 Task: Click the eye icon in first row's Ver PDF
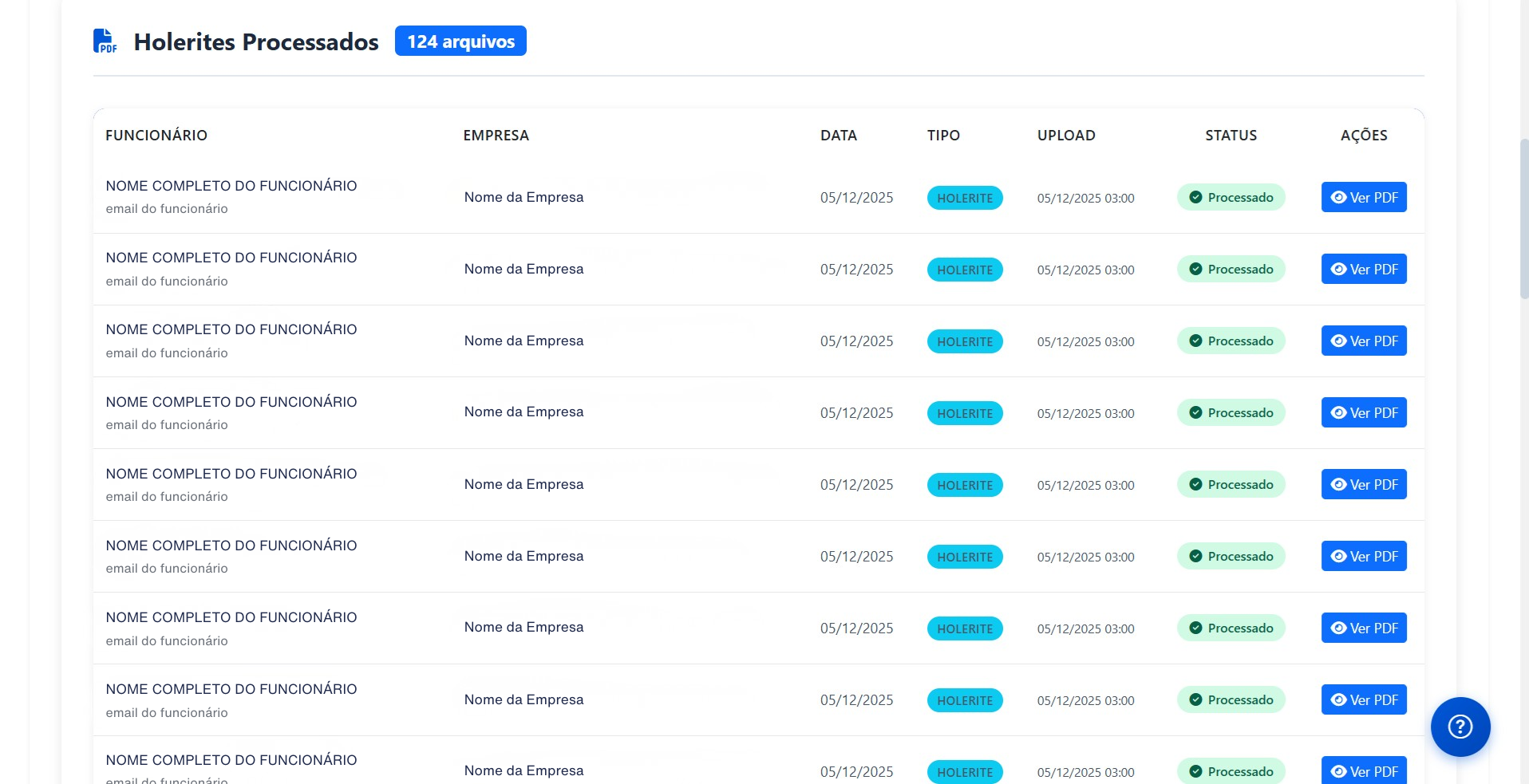coord(1338,198)
